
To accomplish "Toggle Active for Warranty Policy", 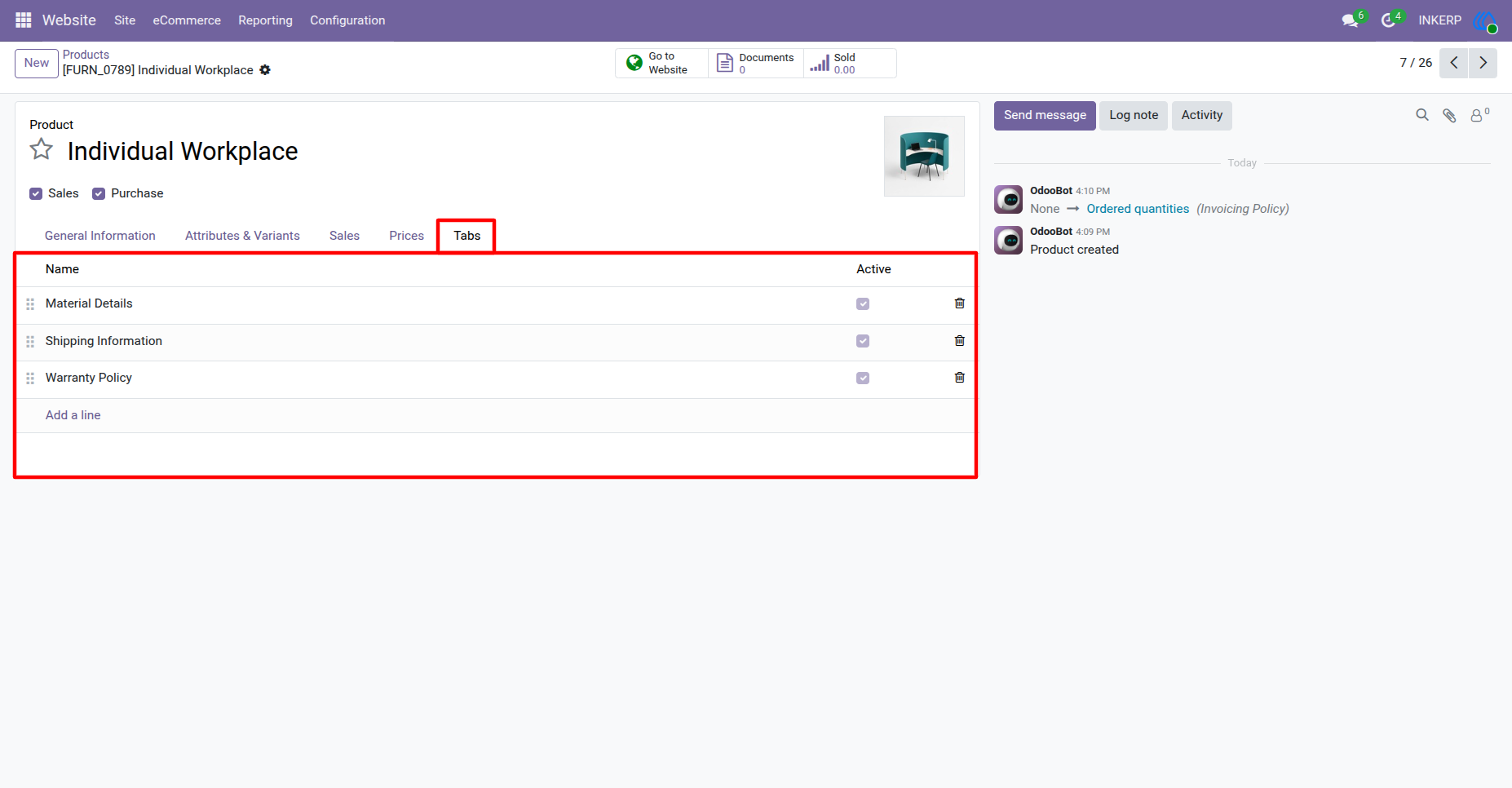I will (x=863, y=379).
